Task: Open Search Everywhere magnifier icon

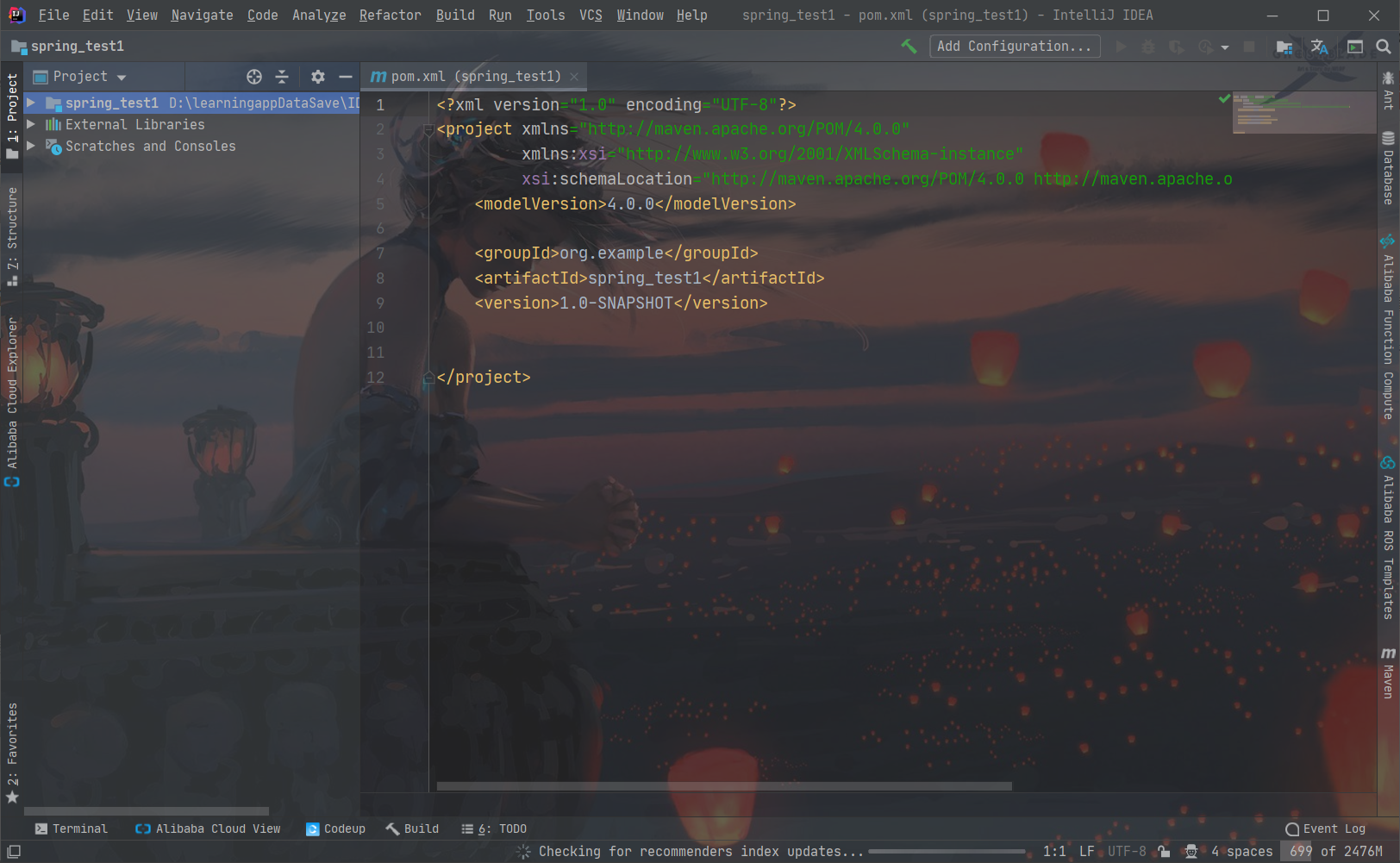Action: 1384,47
